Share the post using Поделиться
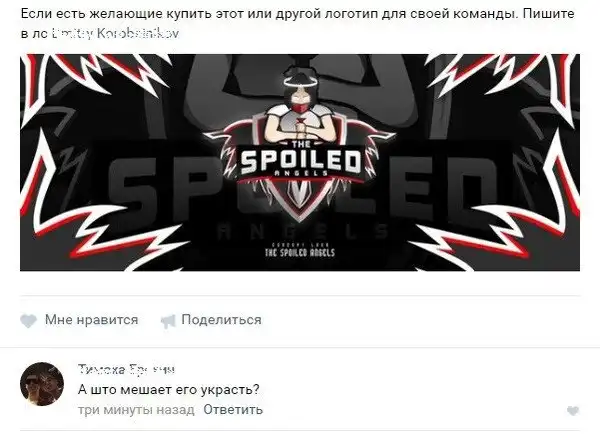Screen dimensions: 600x434 pos(221,320)
